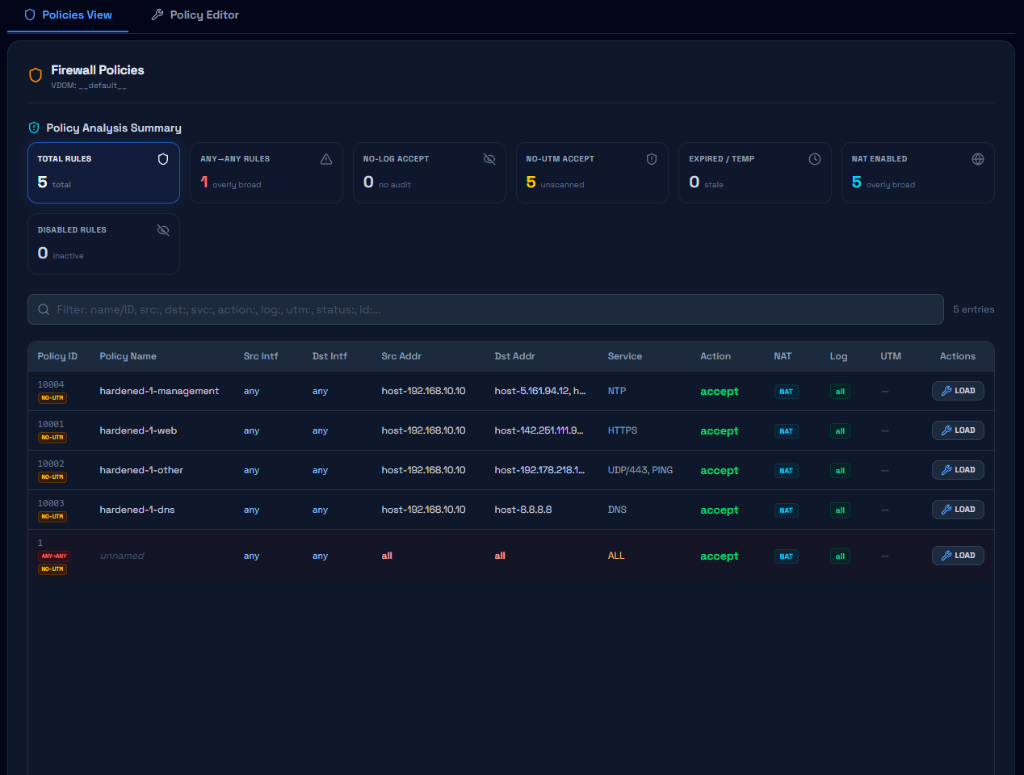This screenshot has height=775, width=1024.
Task: Select the Expired / Temp summary card
Action: click(x=755, y=173)
